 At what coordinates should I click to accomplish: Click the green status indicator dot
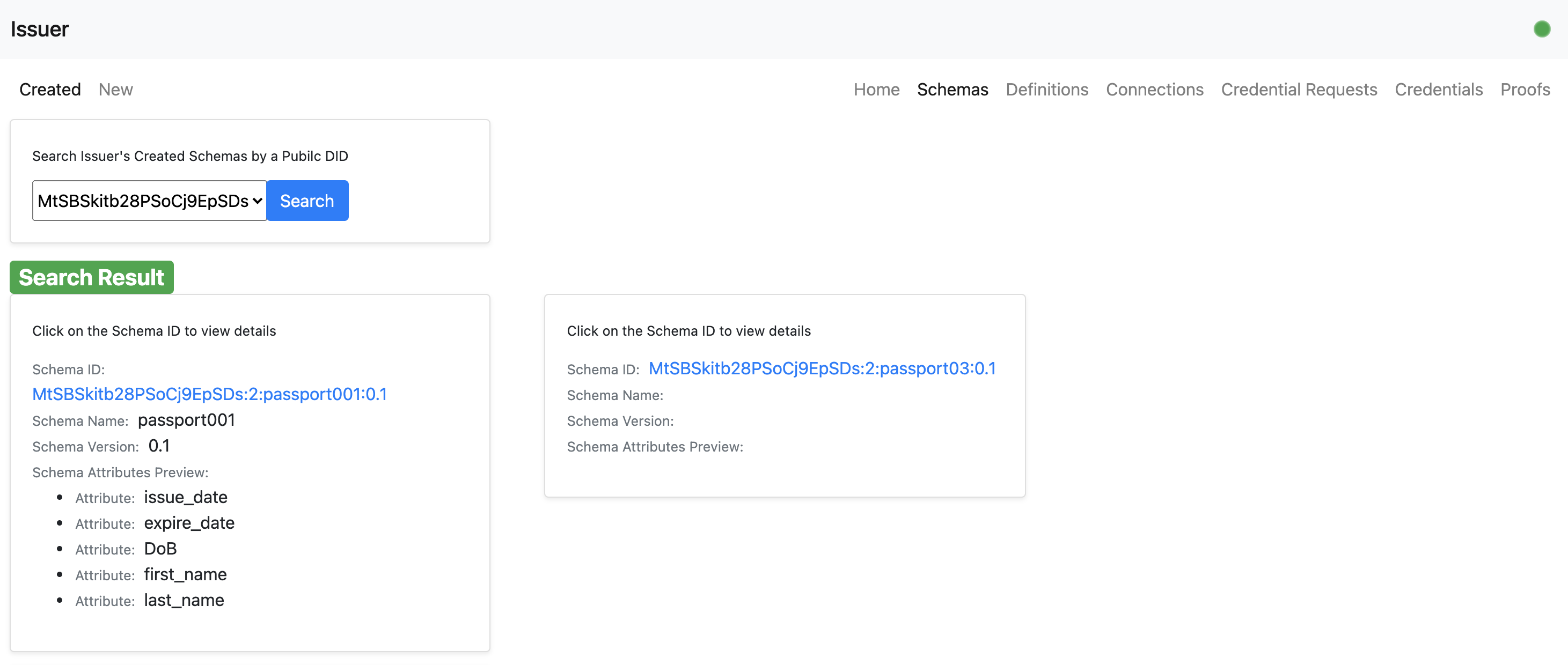click(1541, 29)
